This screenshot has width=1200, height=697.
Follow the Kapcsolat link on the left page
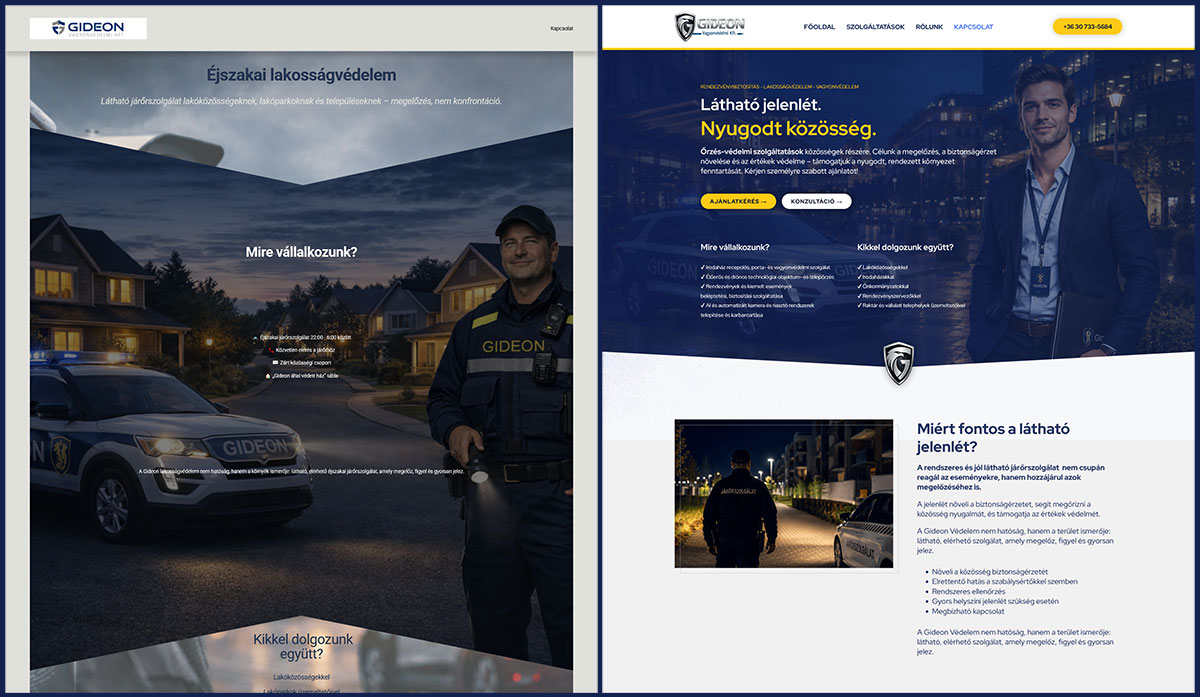pyautogui.click(x=562, y=29)
